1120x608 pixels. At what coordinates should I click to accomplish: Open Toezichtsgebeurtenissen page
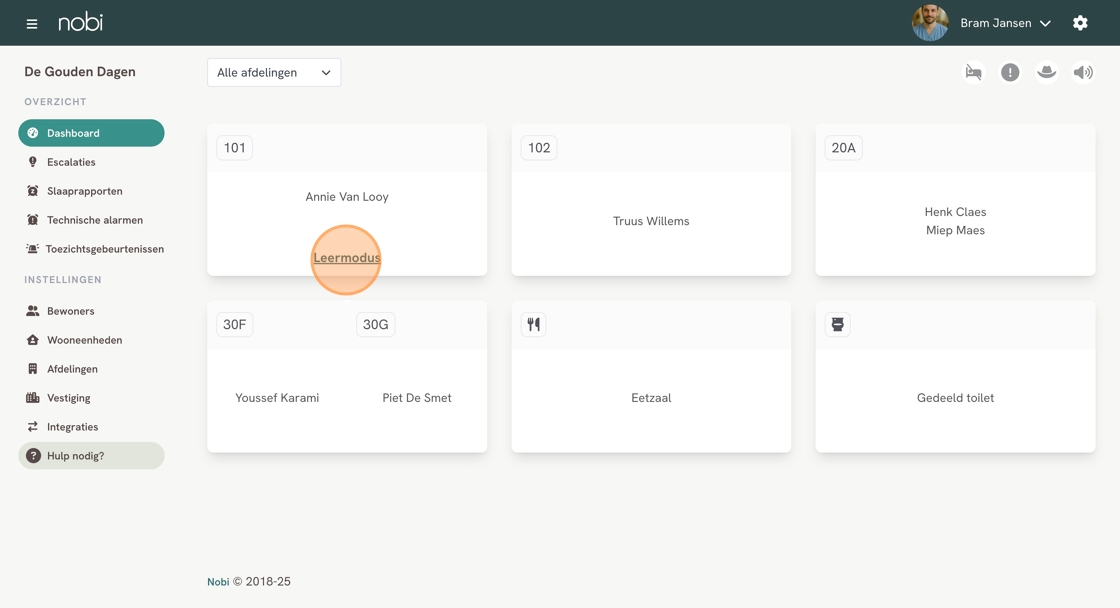click(104, 249)
